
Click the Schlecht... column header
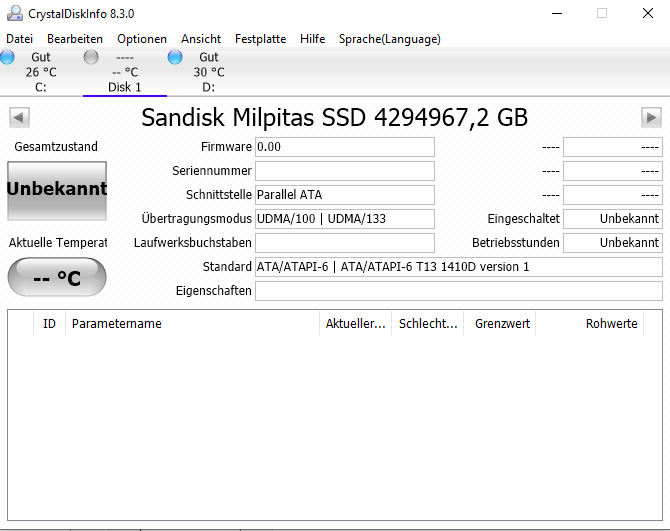[x=428, y=323]
